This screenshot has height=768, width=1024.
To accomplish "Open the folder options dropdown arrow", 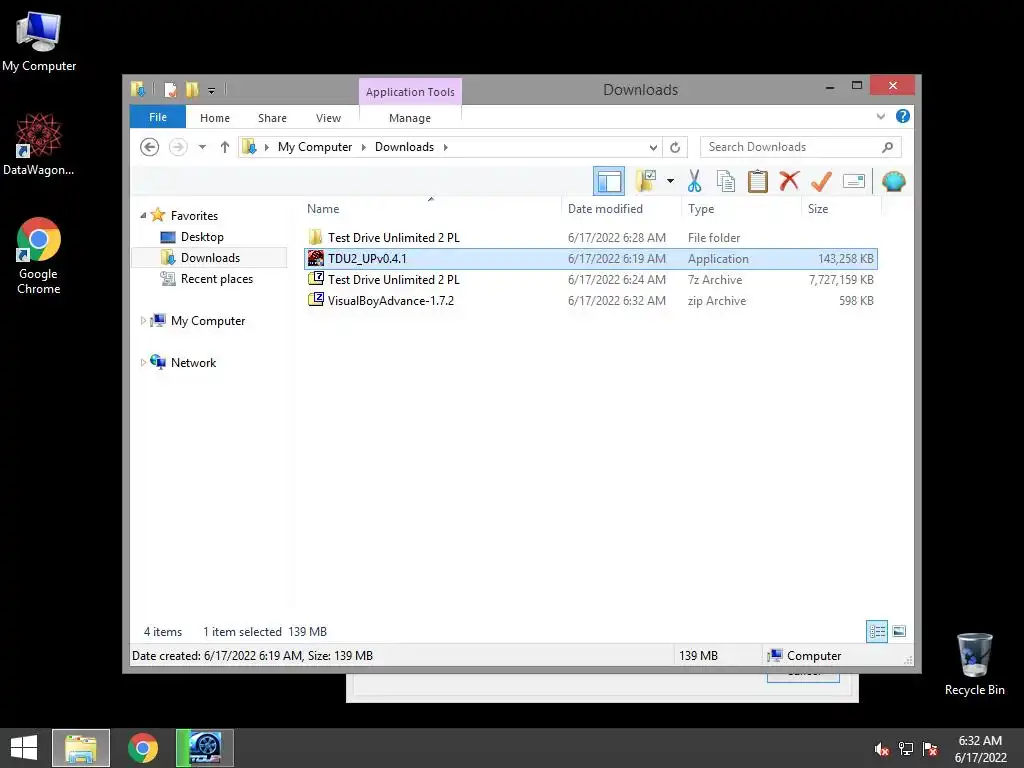I will (x=670, y=181).
